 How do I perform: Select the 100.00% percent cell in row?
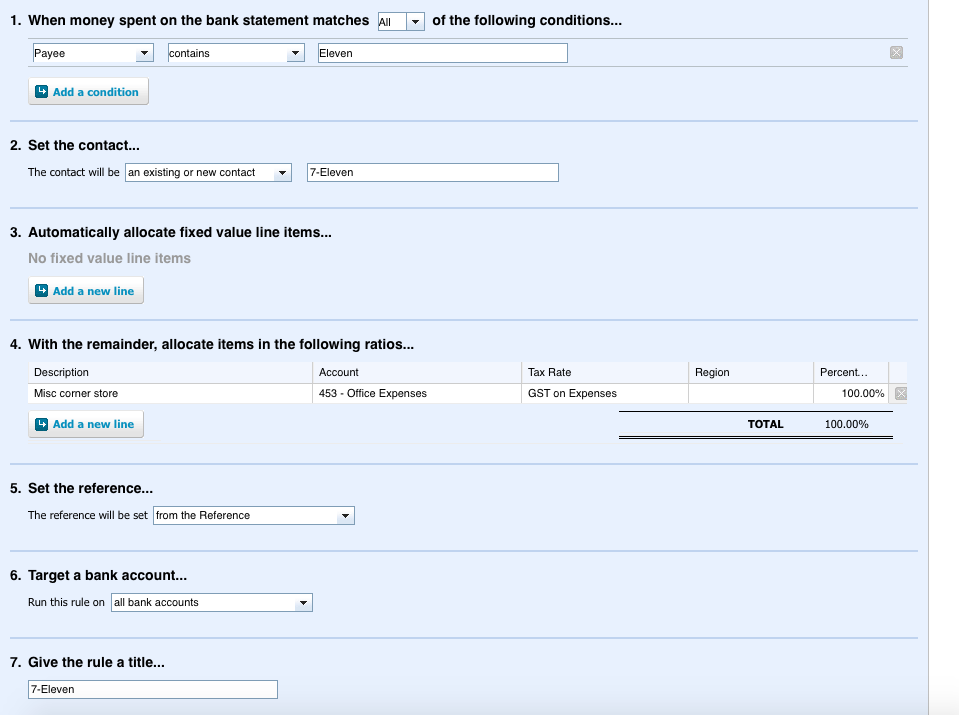(x=851, y=393)
